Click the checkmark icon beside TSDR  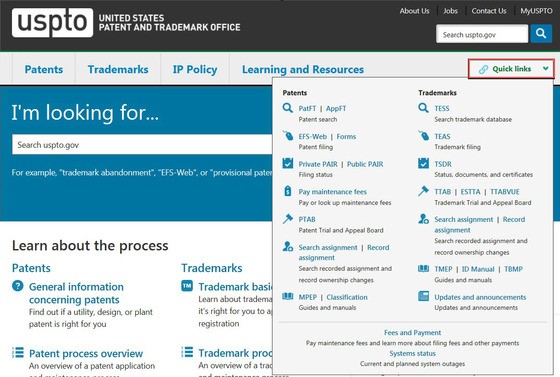423,163
